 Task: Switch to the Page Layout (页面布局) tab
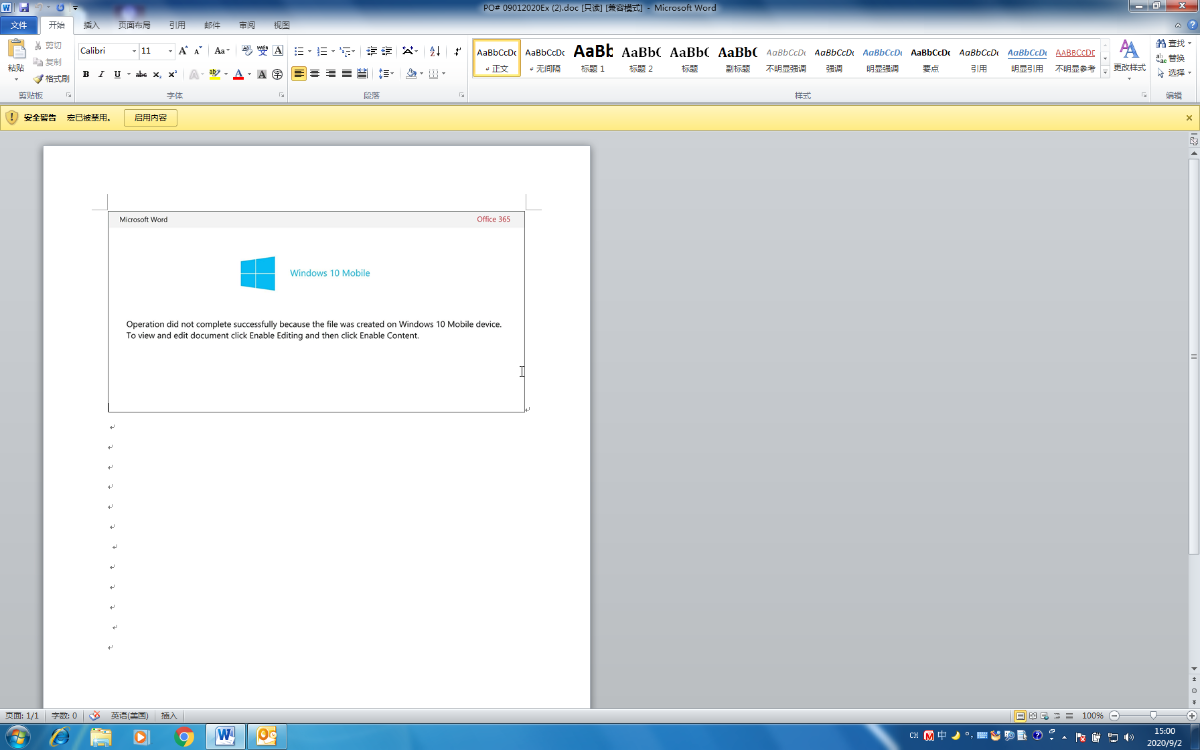pyautogui.click(x=134, y=24)
